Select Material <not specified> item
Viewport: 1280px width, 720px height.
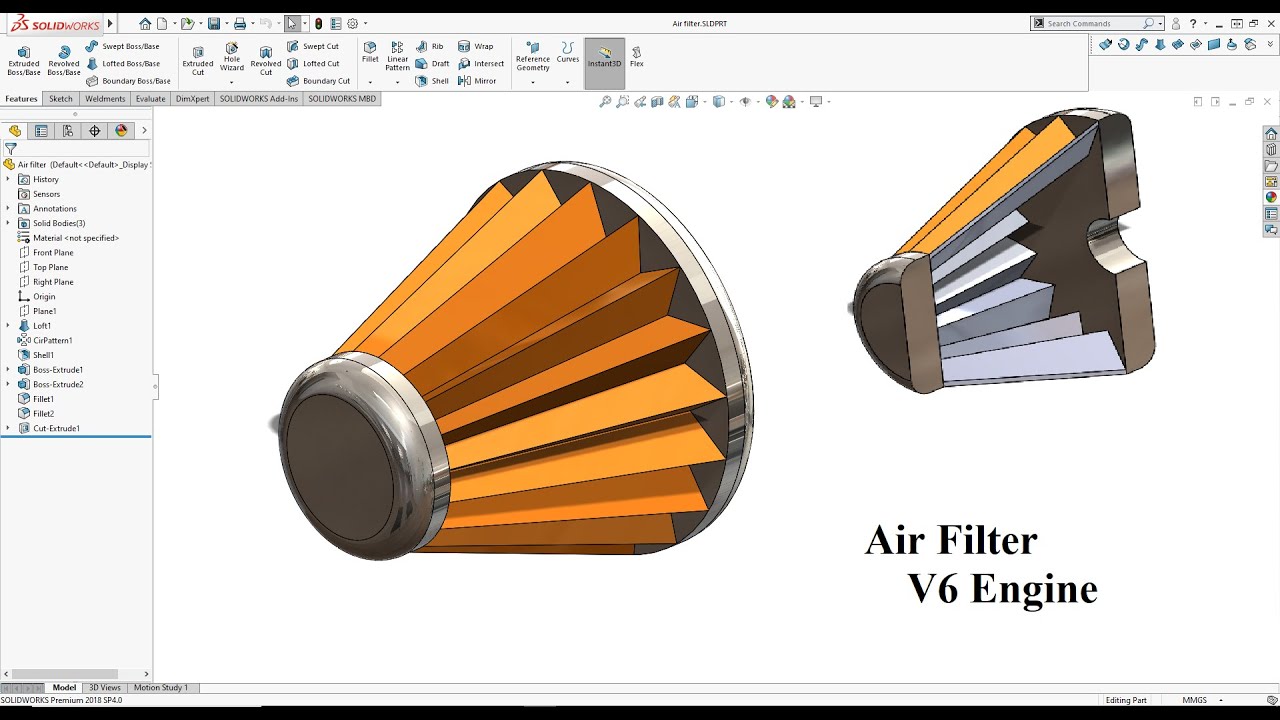coord(69,238)
